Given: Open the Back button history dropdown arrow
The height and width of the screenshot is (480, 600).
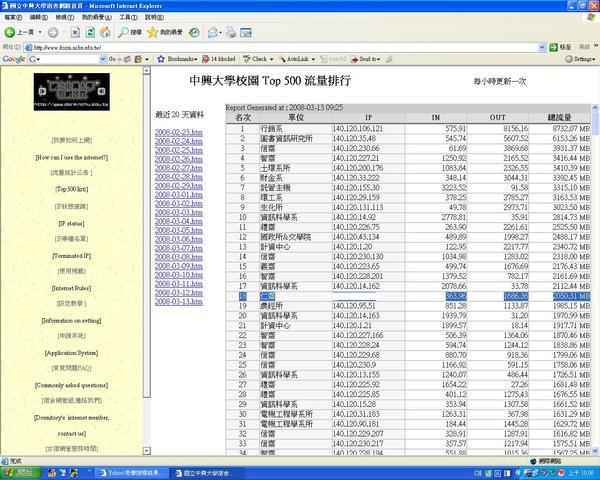Looking at the screenshot, I should pos(40,33).
